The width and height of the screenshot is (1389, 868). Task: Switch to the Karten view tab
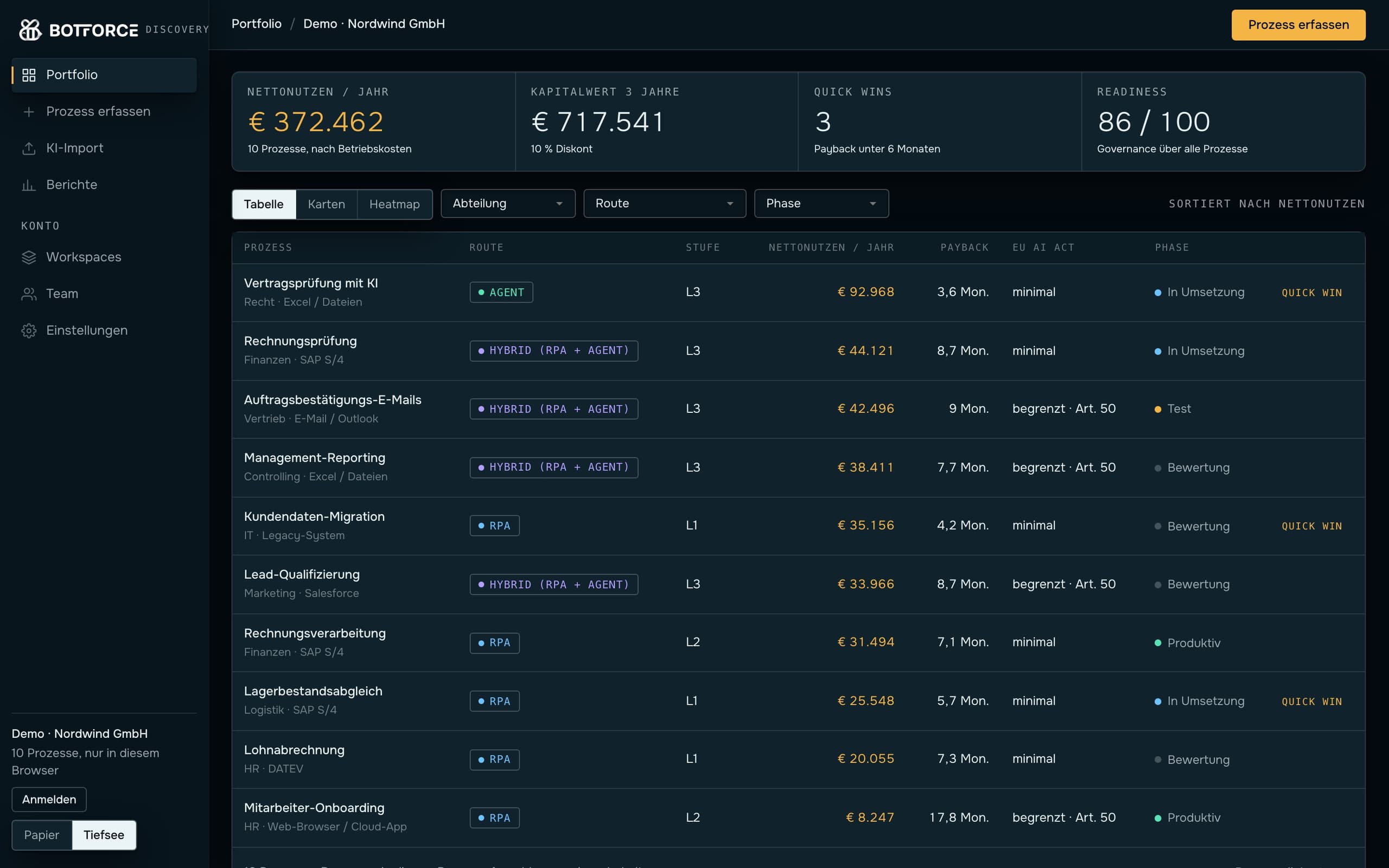pyautogui.click(x=327, y=205)
